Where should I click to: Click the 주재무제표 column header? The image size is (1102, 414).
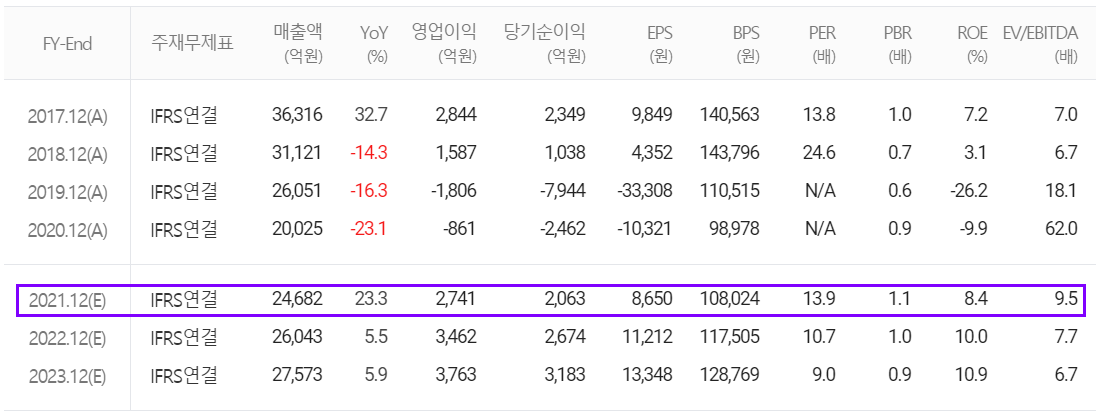192,44
